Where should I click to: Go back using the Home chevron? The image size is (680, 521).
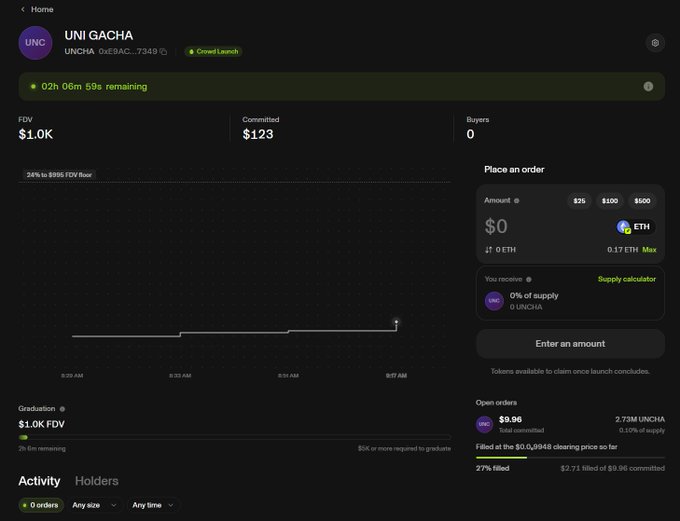pyautogui.click(x=23, y=9)
